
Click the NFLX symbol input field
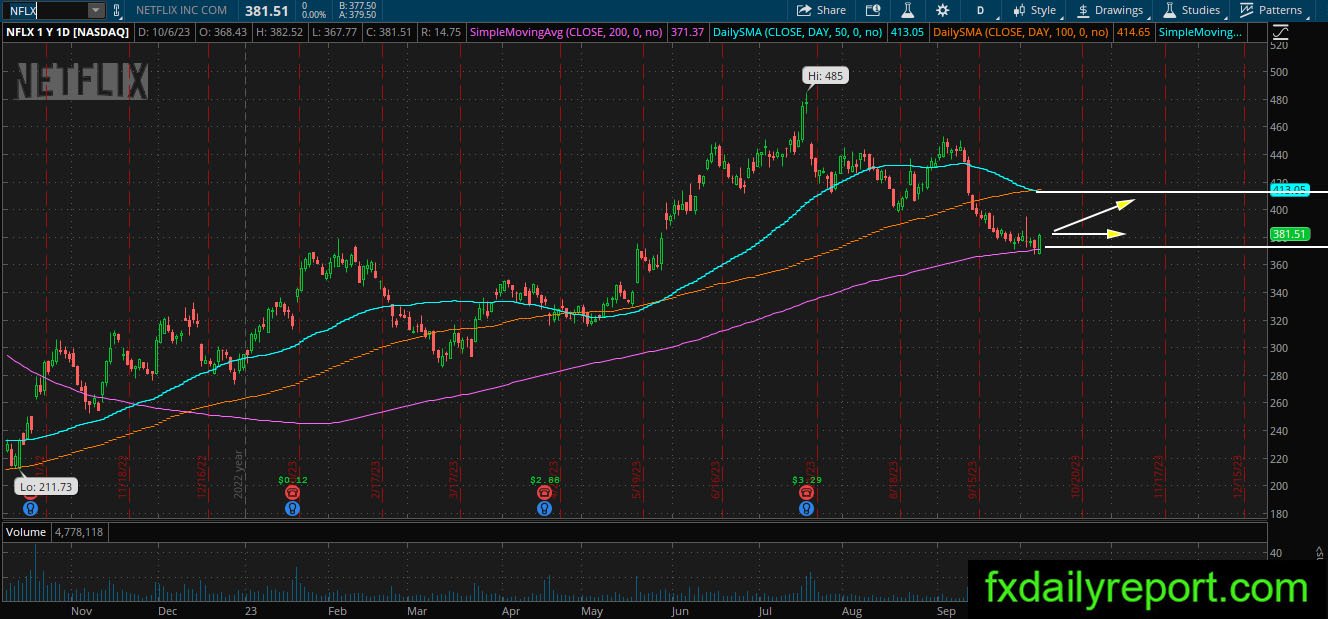[45, 10]
